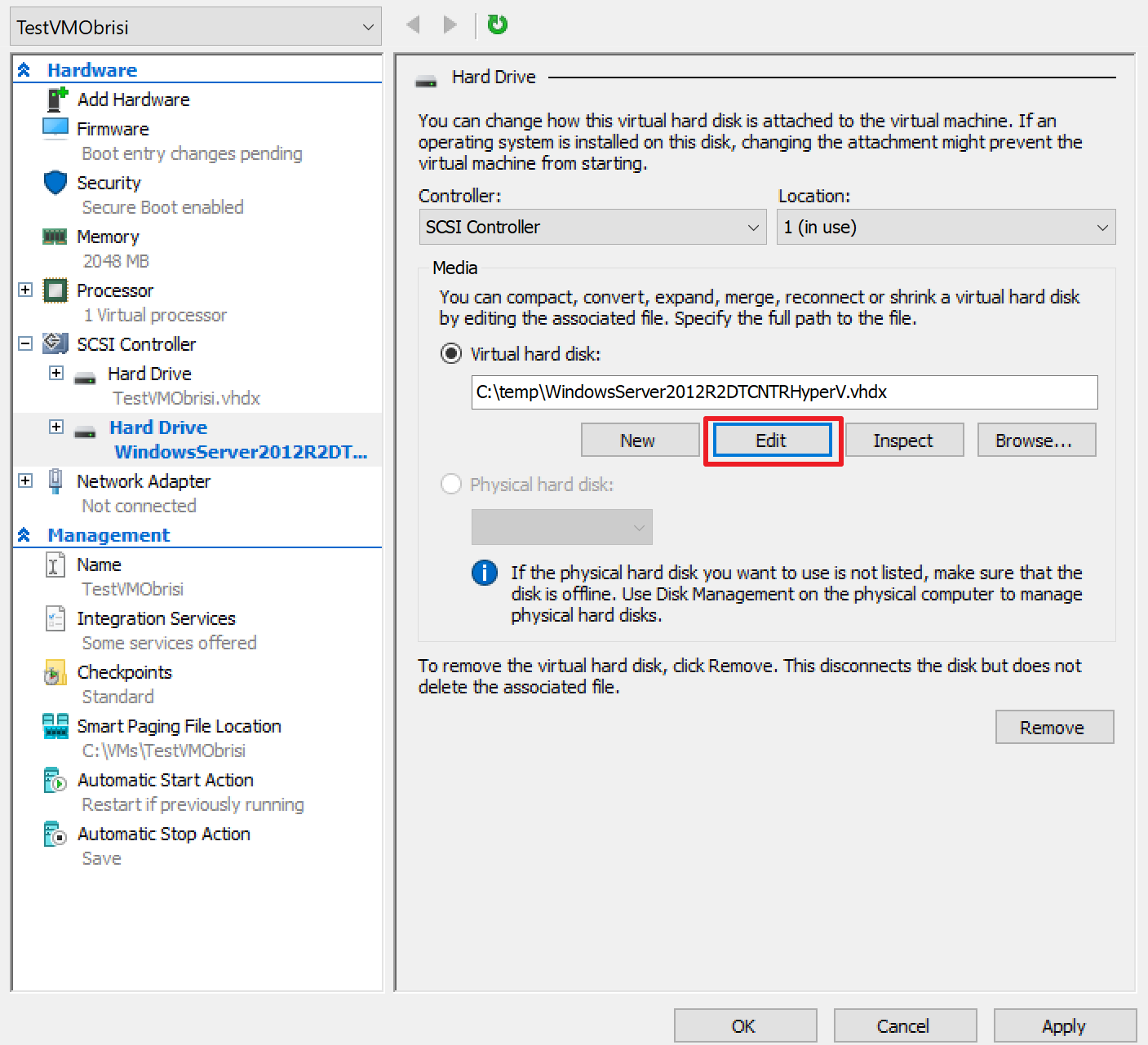Click the green refresh icon
This screenshot has width=1148, height=1045.
pos(497,24)
